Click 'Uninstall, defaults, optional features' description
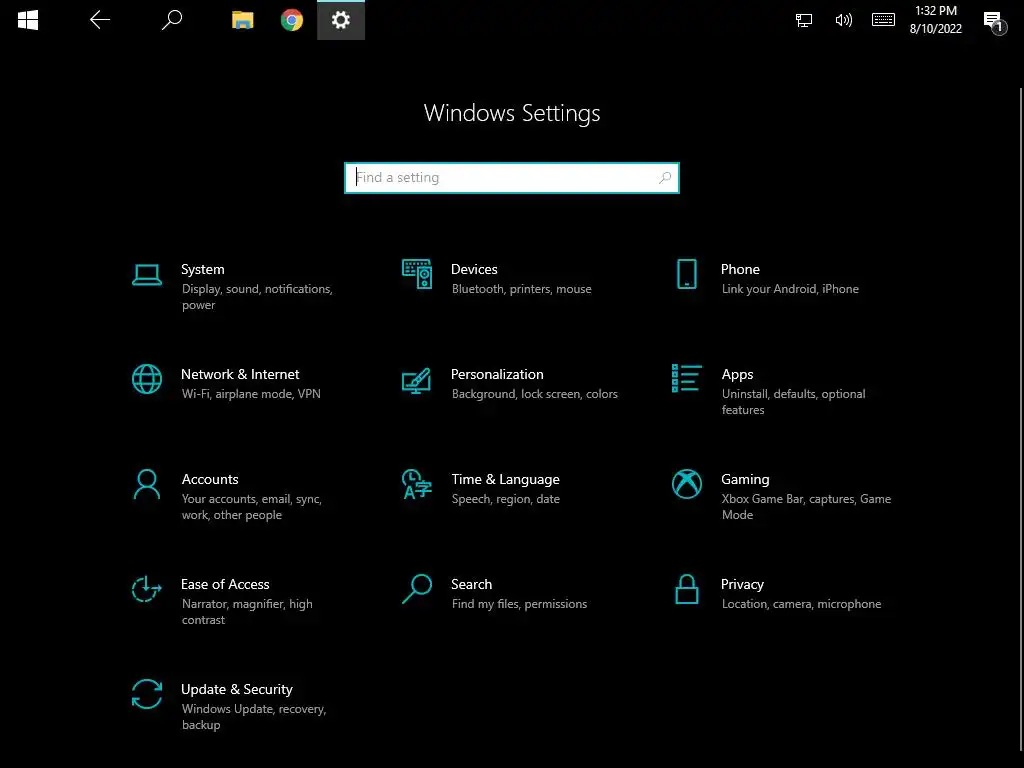The width and height of the screenshot is (1024, 768). tap(793, 402)
